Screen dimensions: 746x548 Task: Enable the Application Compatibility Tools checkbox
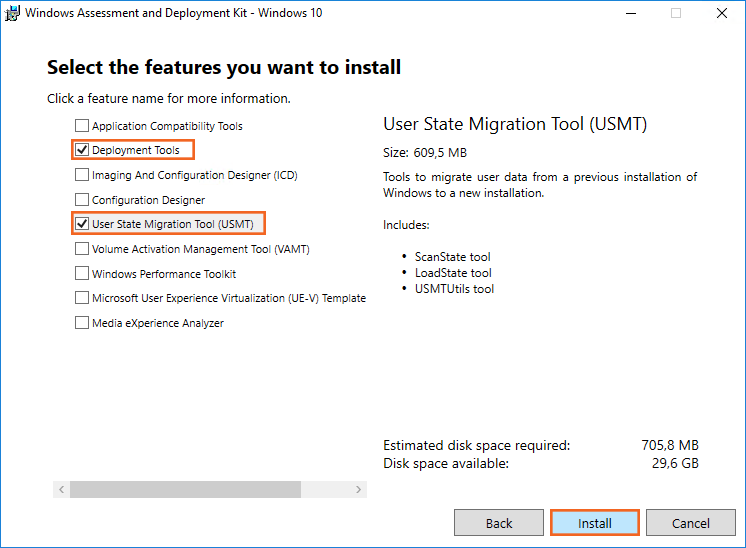click(82, 126)
